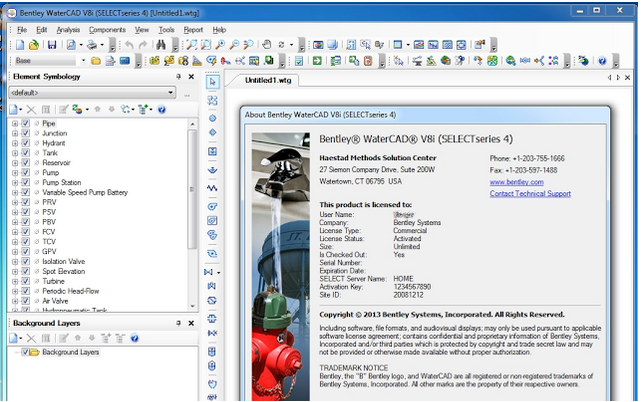
Task: Click the Print icon in main toolbar
Action: [92, 45]
